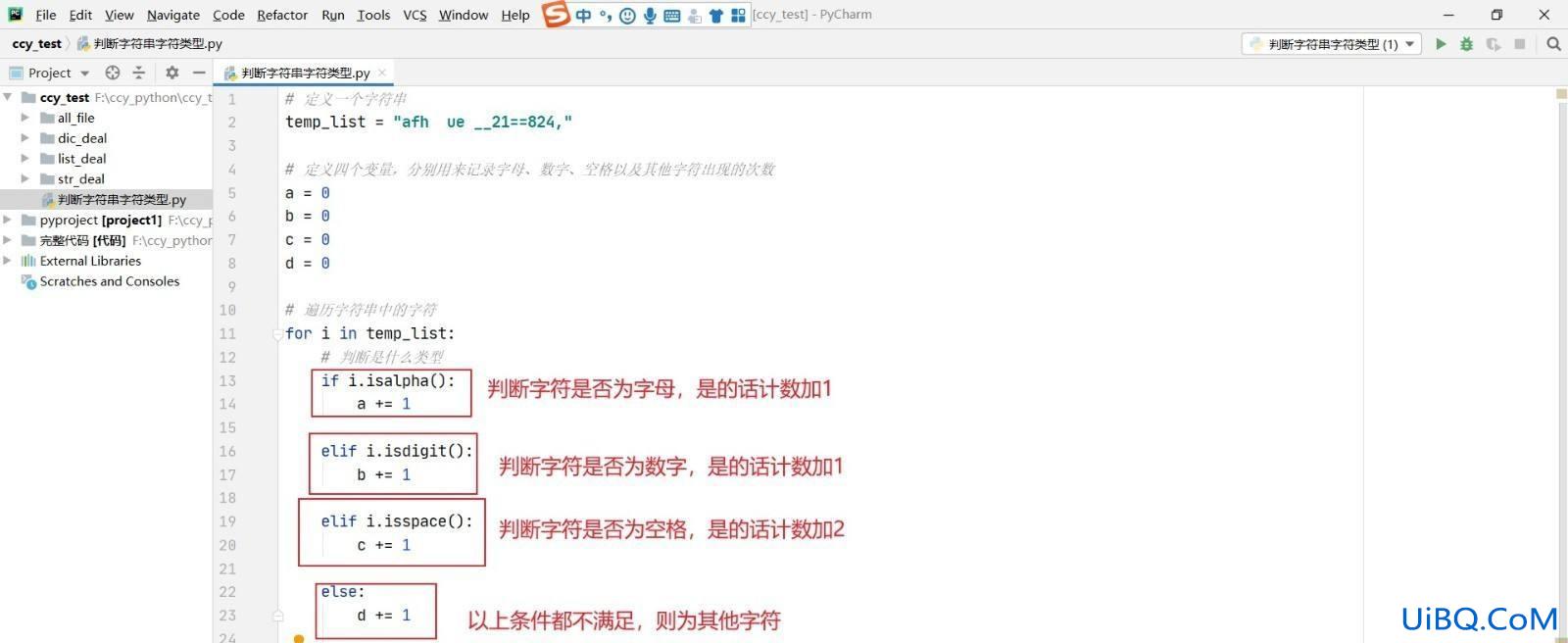Run with coverage icon in toolbar

point(1493,44)
